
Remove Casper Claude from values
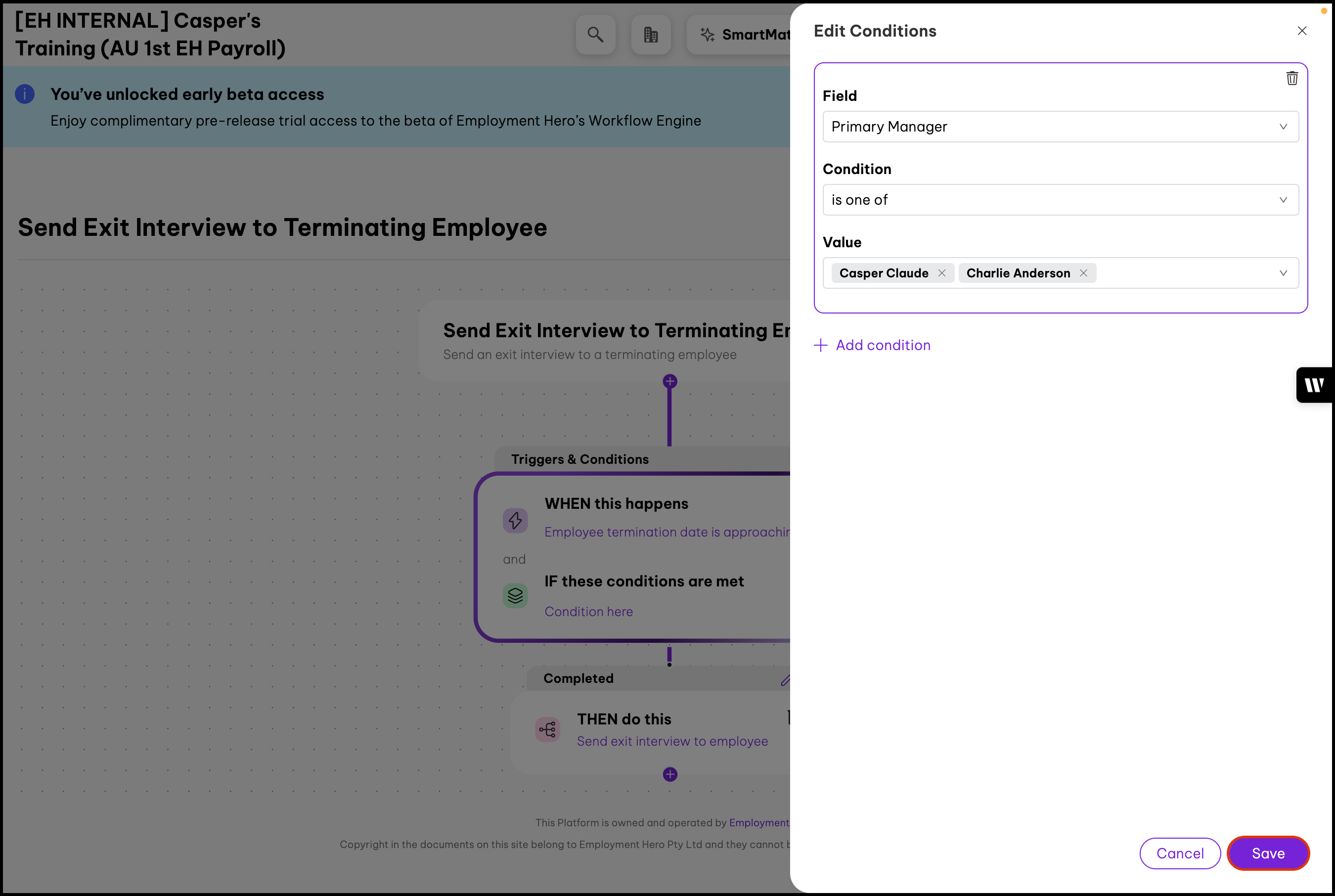coord(941,273)
